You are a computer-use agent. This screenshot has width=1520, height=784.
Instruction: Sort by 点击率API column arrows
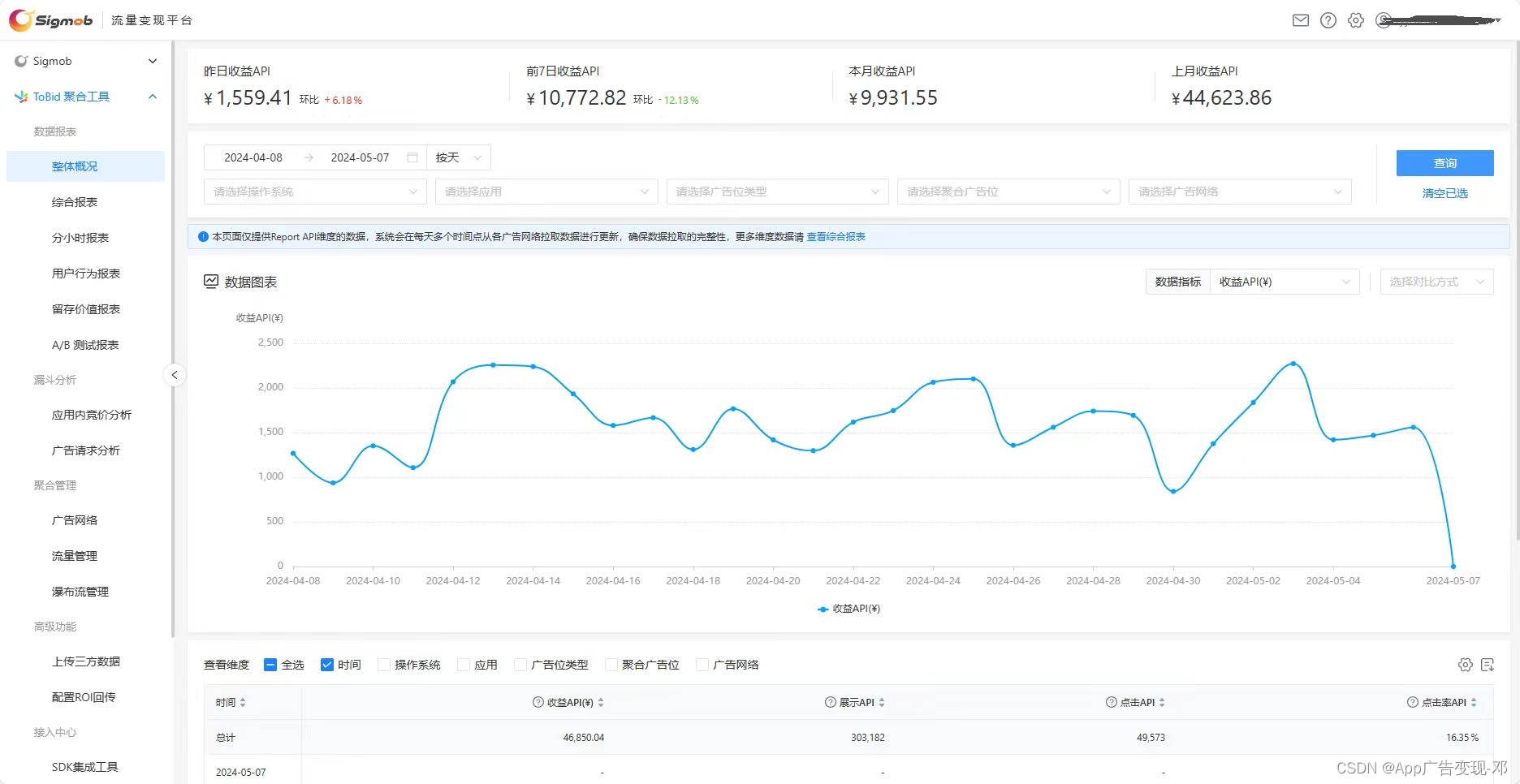(x=1474, y=703)
